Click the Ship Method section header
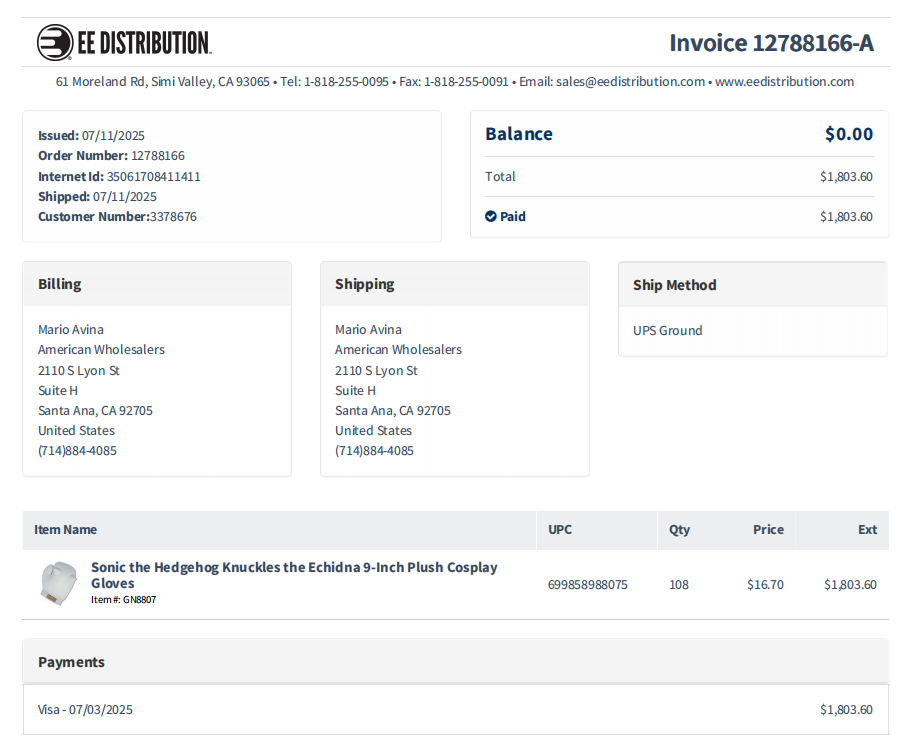921x752 pixels. 674,285
